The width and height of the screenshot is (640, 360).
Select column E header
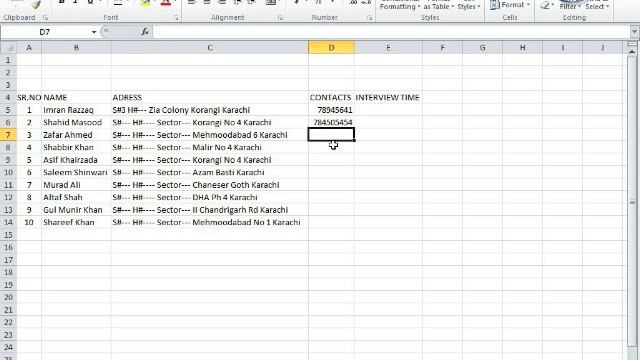tap(388, 48)
